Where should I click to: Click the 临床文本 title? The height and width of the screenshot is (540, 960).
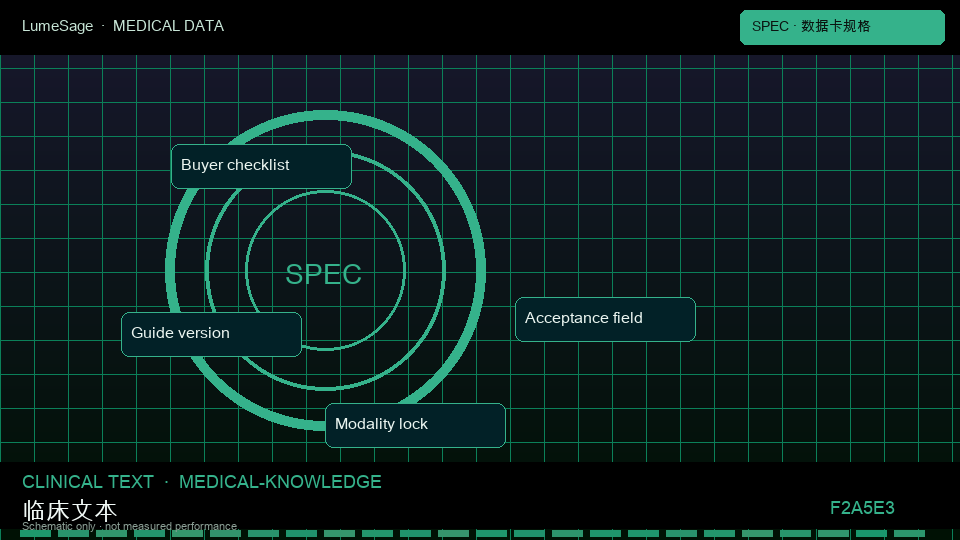pyautogui.click(x=69, y=510)
